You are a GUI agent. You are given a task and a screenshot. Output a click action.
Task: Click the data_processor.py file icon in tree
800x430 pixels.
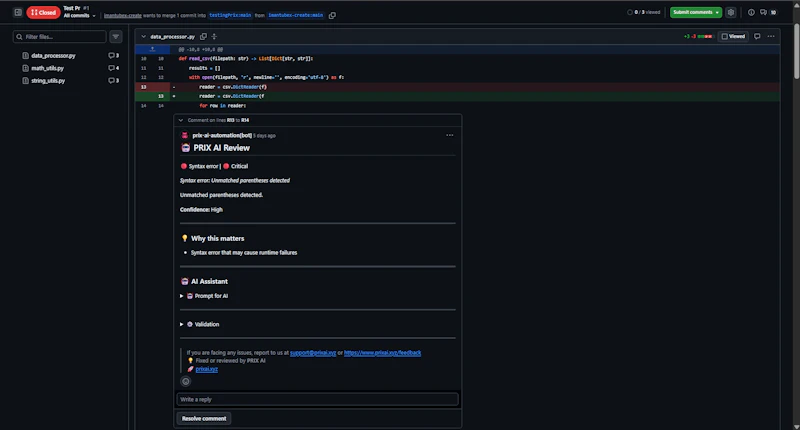[x=25, y=56]
